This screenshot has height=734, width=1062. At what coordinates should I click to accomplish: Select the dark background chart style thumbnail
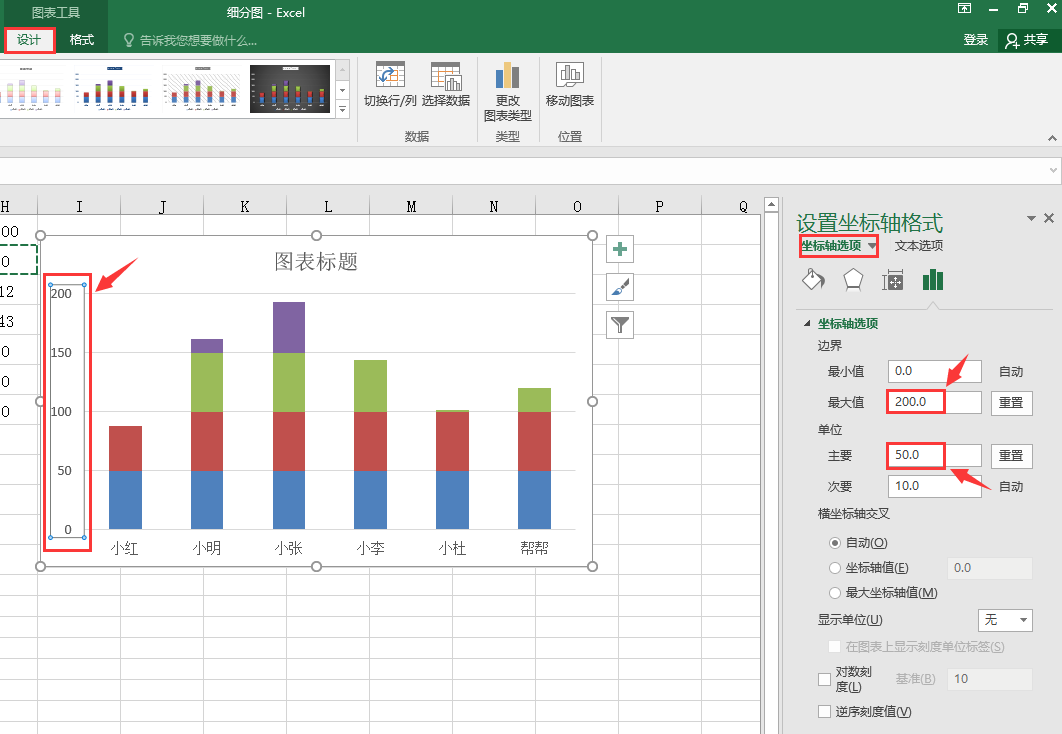(x=290, y=89)
